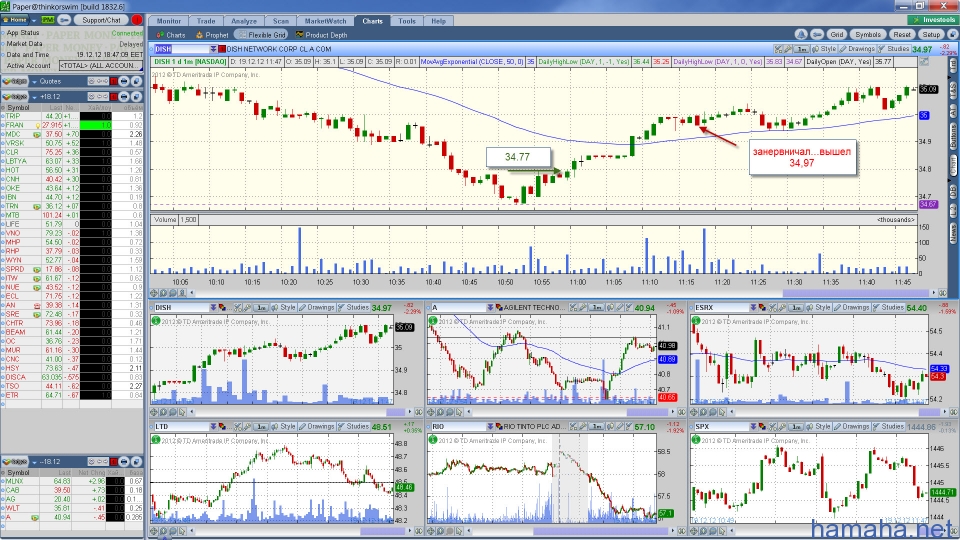Select the LBTYA row in the watchlist

click(72, 161)
